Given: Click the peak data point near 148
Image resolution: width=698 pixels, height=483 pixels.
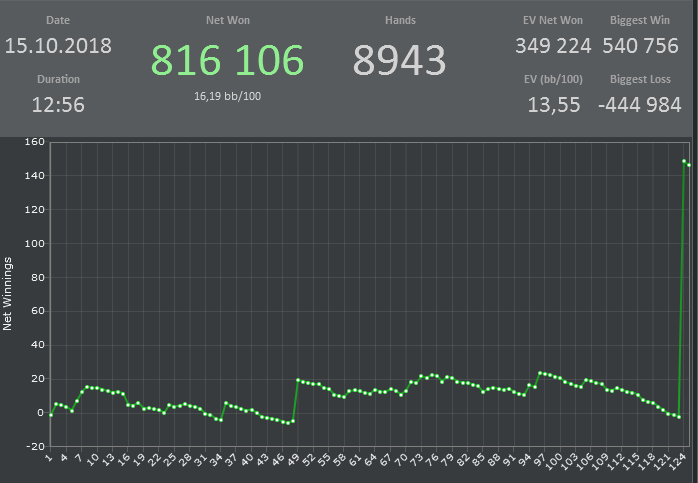Looking at the screenshot, I should pyautogui.click(x=684, y=161).
